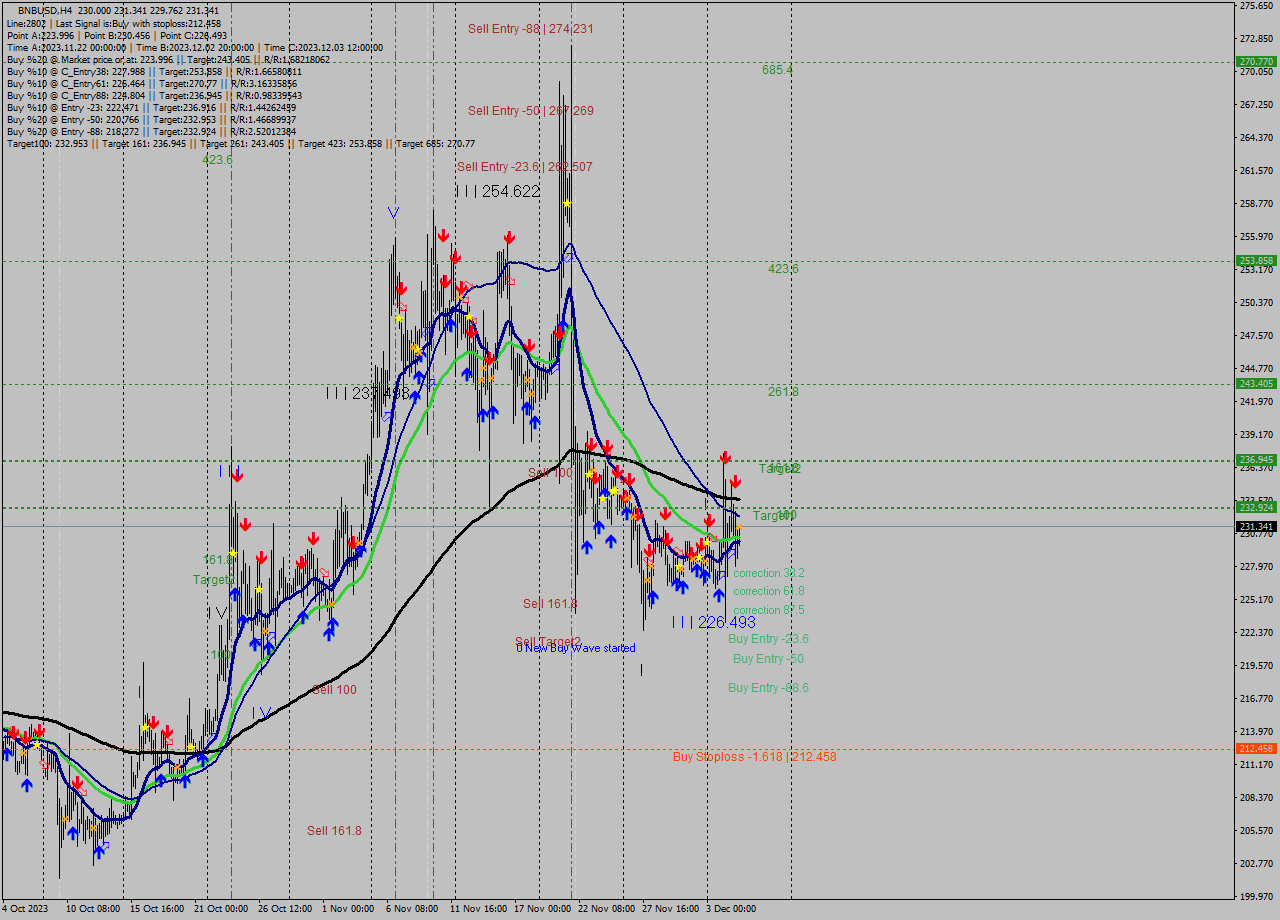The width and height of the screenshot is (1280, 920).
Task: Click the yellow star marker near the December lows
Action: 705,542
